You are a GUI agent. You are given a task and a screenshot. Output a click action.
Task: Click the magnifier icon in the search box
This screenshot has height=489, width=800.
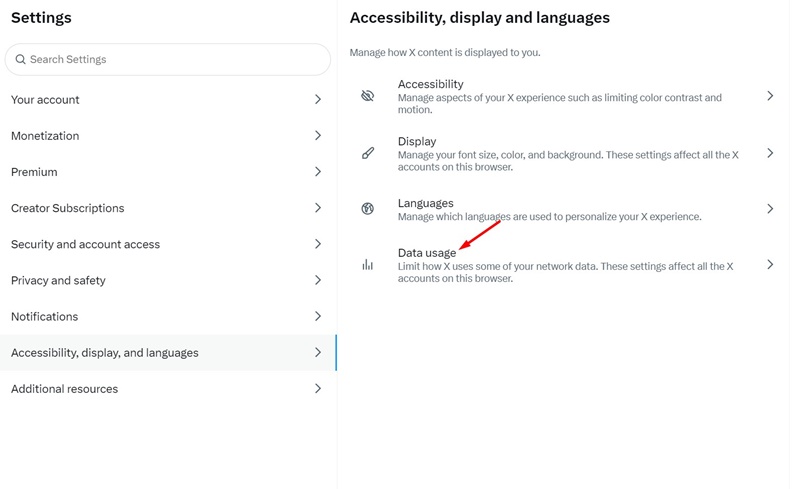pos(20,59)
